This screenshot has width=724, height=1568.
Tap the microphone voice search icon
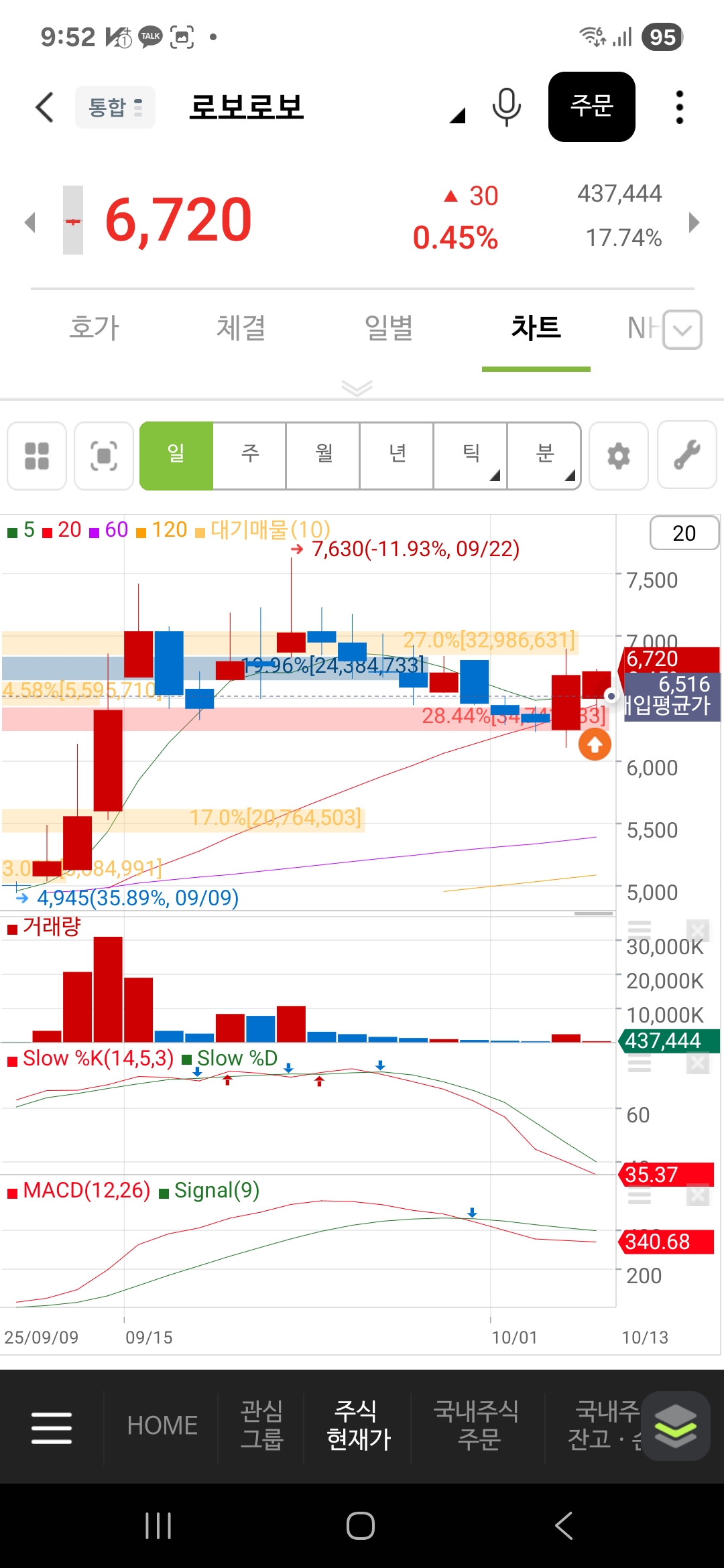(x=506, y=107)
